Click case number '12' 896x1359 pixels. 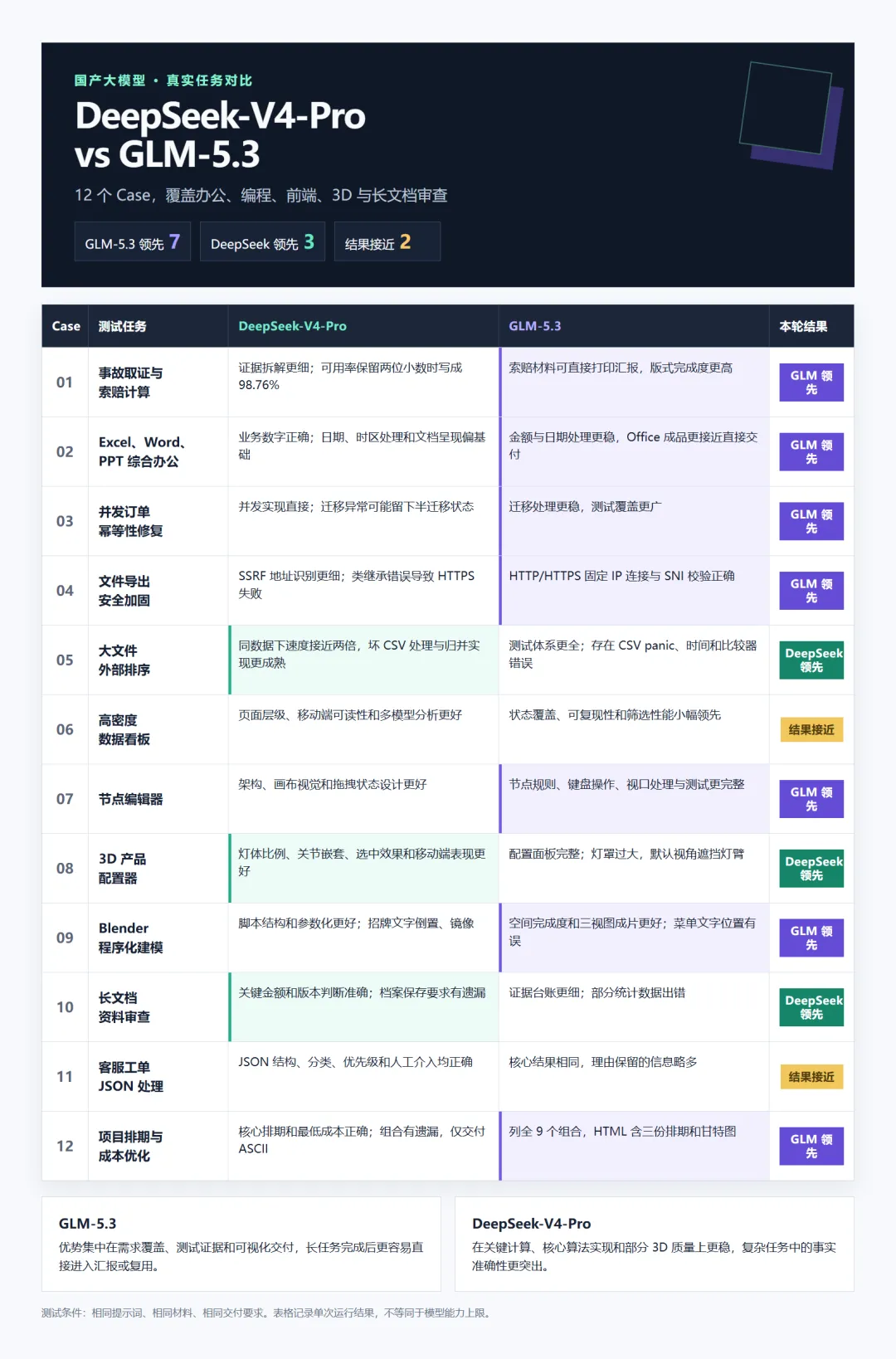(65, 1147)
